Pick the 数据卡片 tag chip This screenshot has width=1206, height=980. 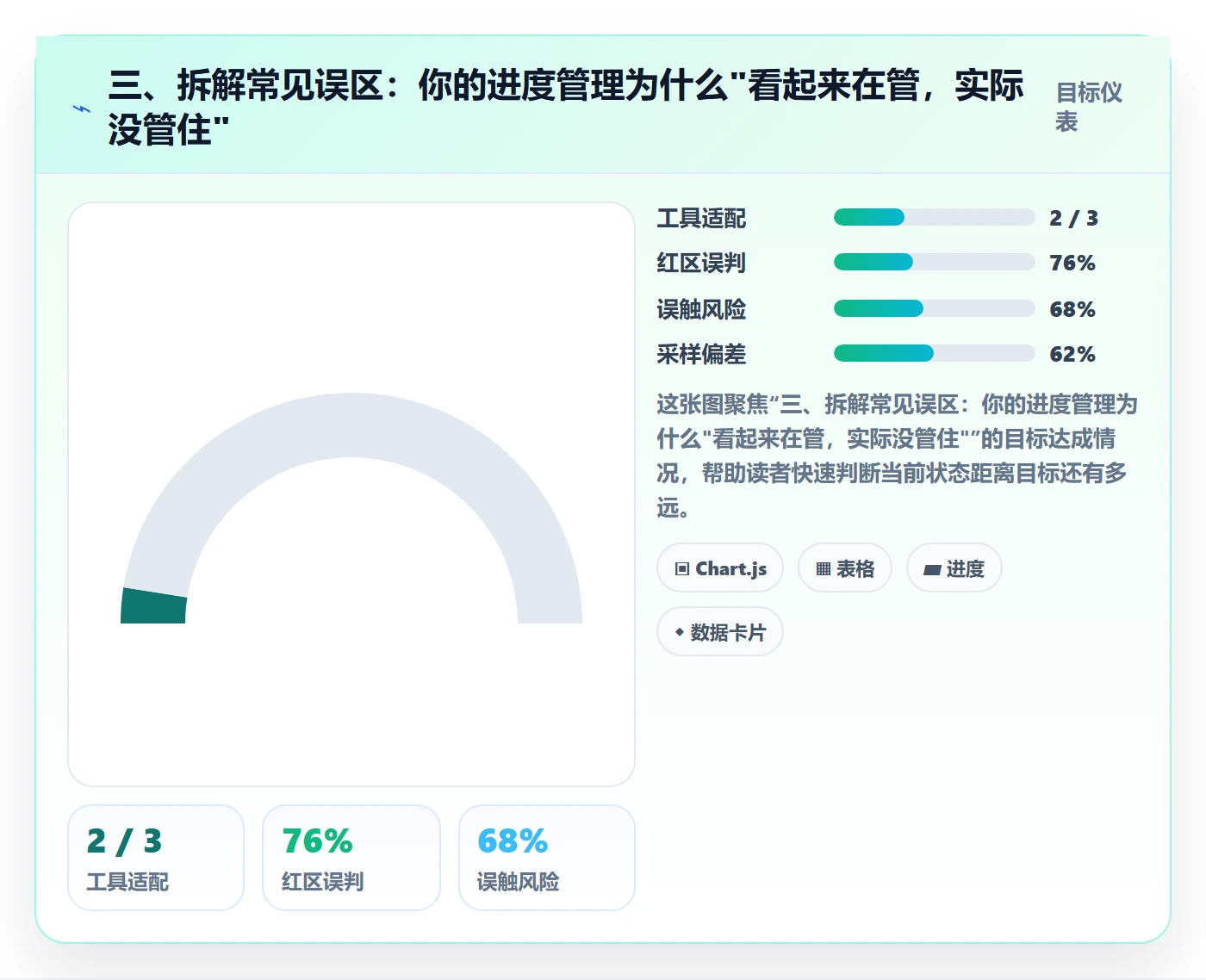point(720,632)
